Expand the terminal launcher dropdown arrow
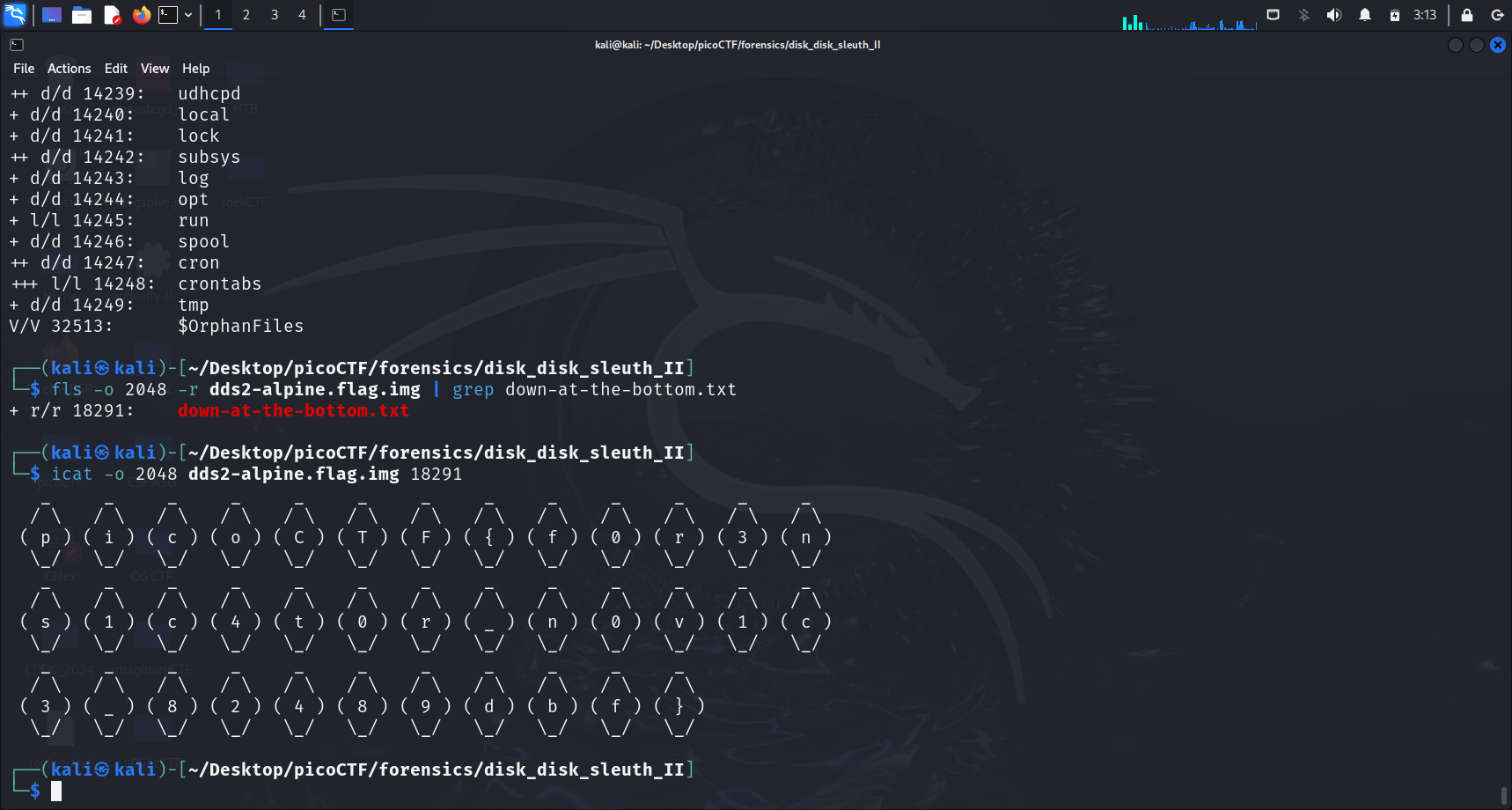 tap(188, 15)
